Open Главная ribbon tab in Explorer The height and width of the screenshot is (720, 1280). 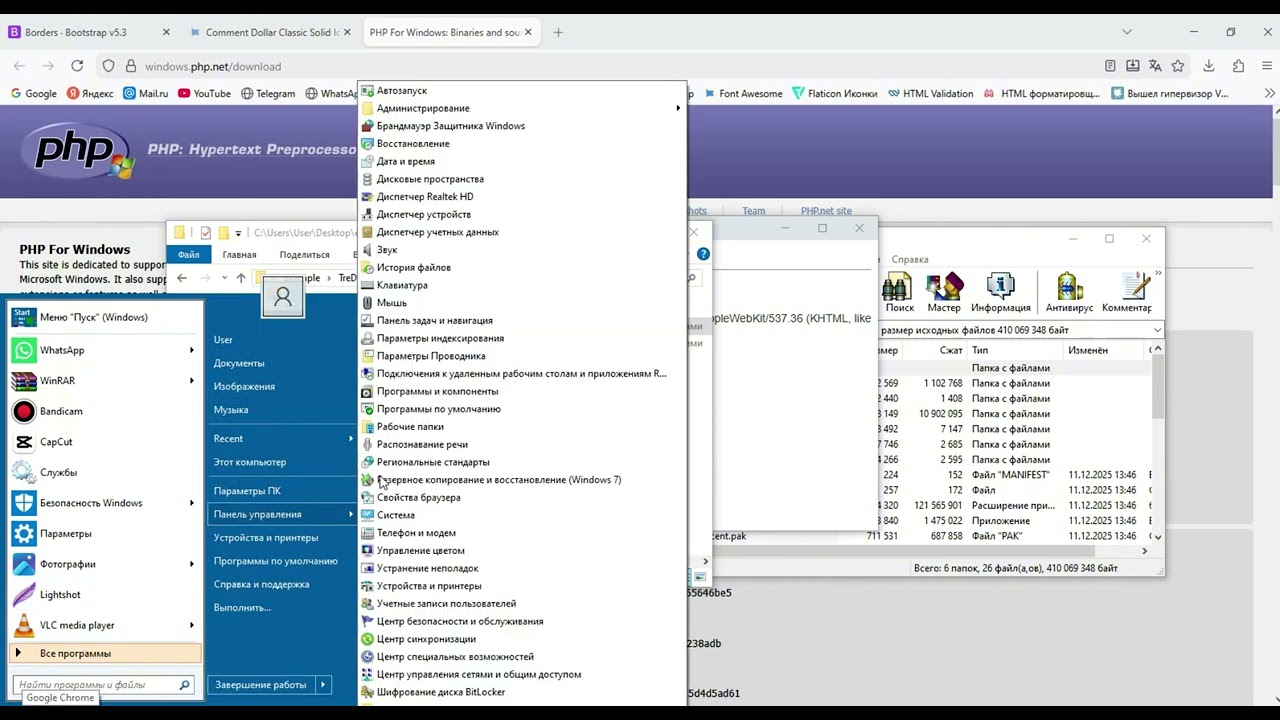(239, 255)
